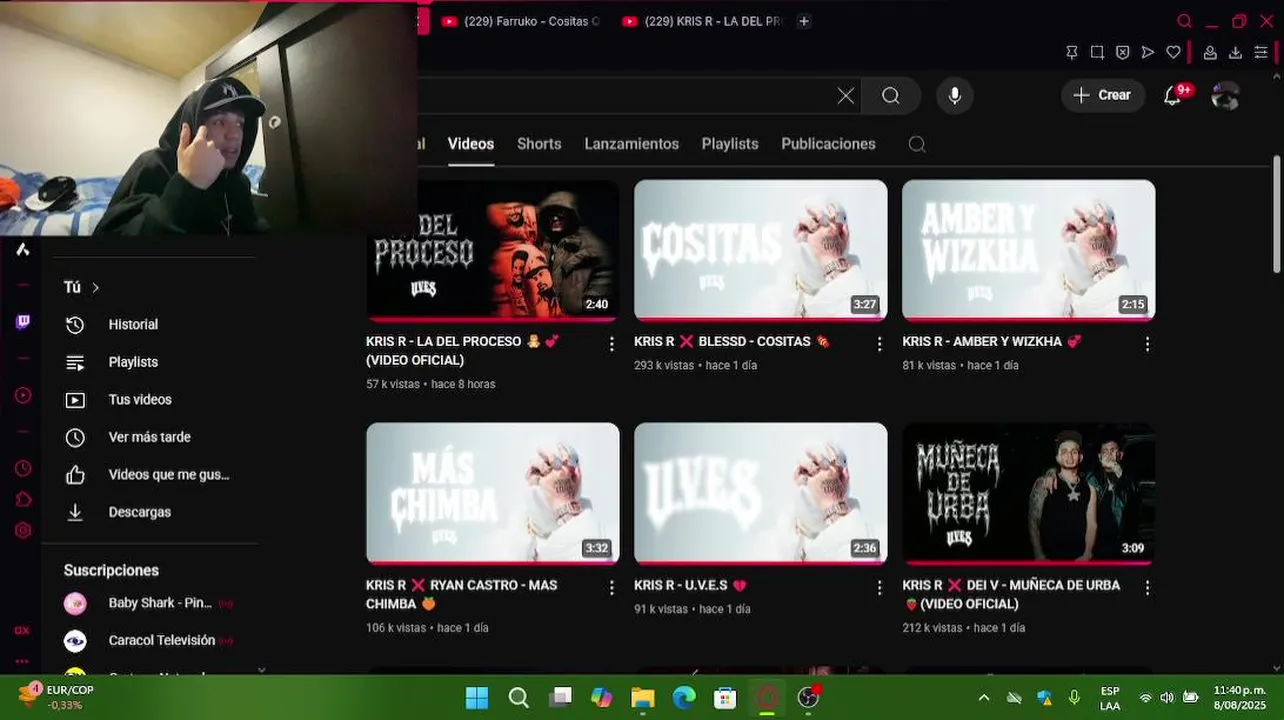This screenshot has height=720, width=1284.
Task: Open a new browser tab with plus
Action: pos(804,21)
